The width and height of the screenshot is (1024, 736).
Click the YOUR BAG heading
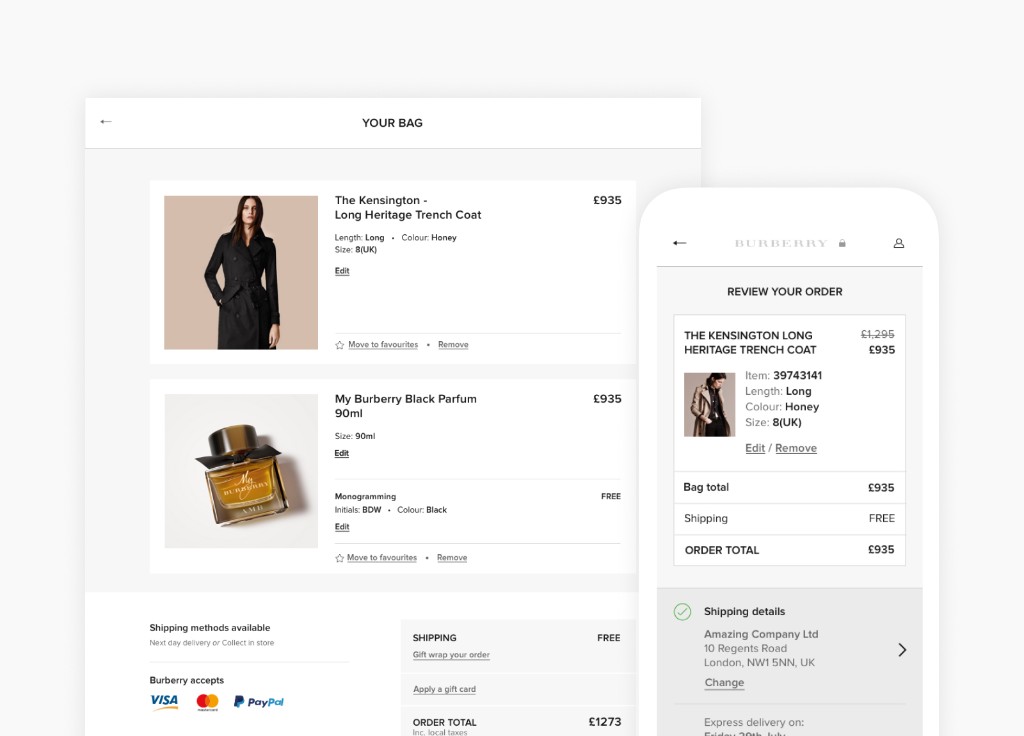[x=392, y=123]
